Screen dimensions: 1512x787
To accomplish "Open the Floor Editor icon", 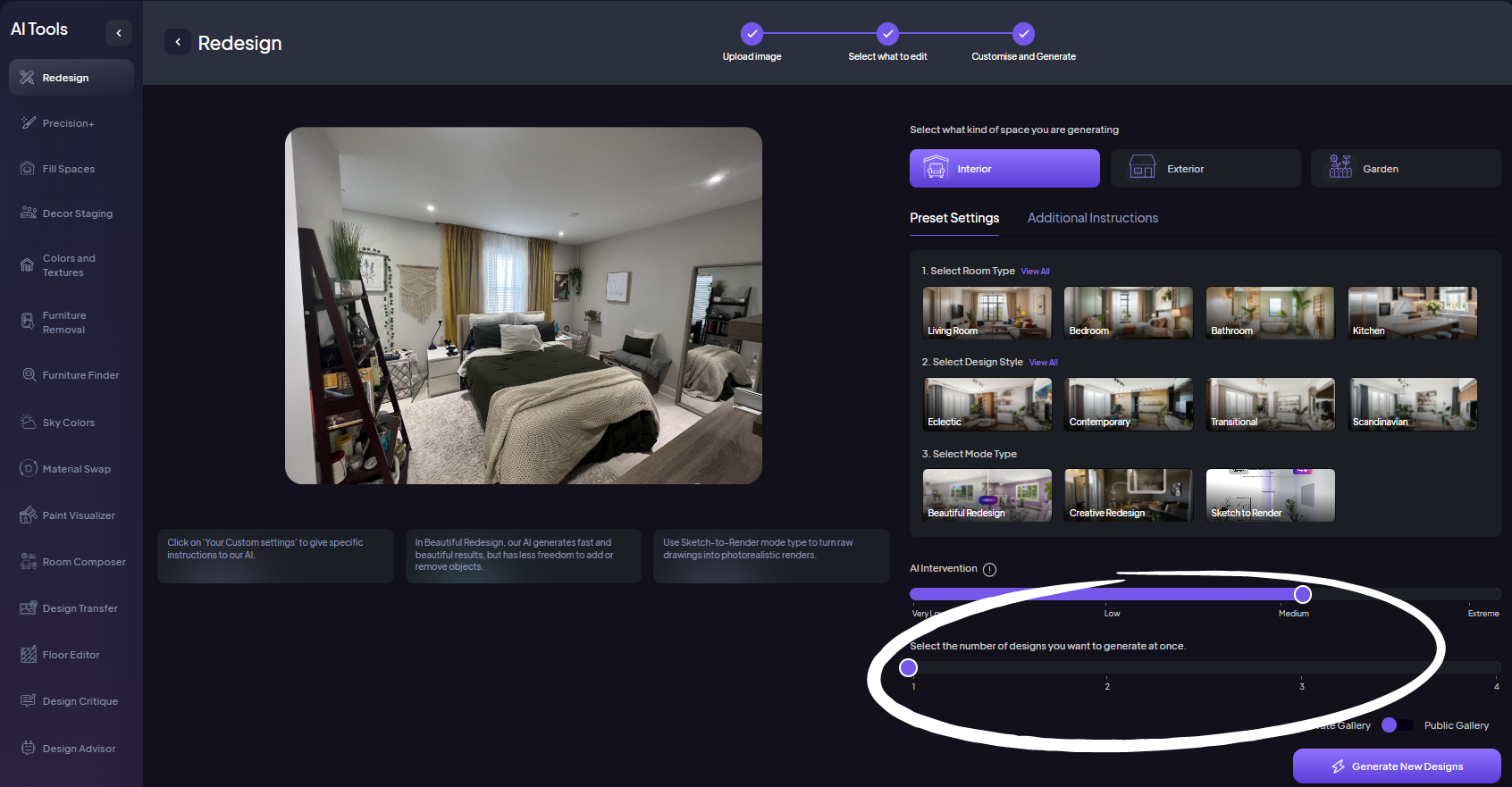I will pos(29,655).
